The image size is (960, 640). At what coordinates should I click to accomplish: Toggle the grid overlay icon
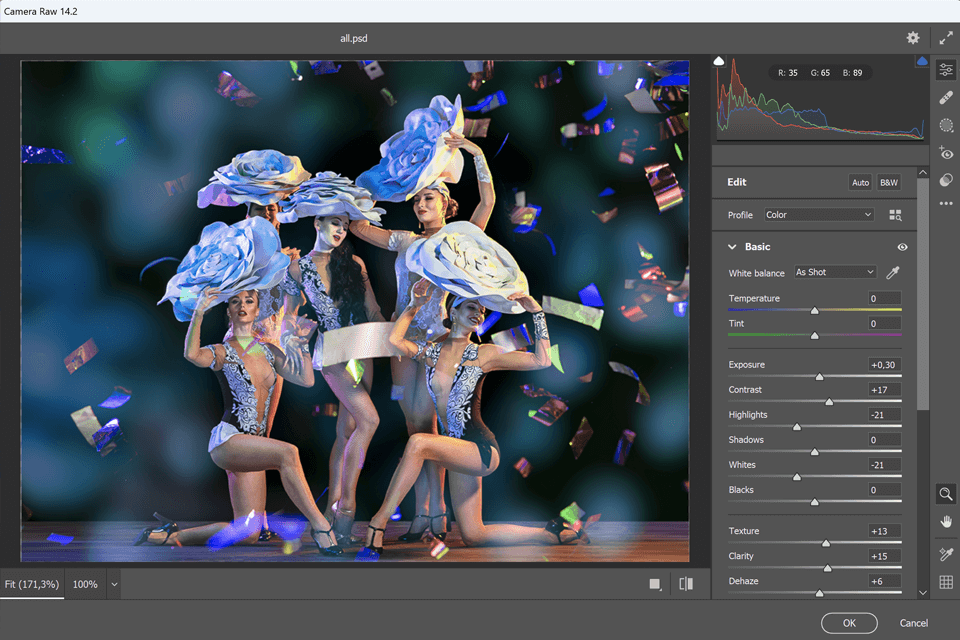(946, 582)
